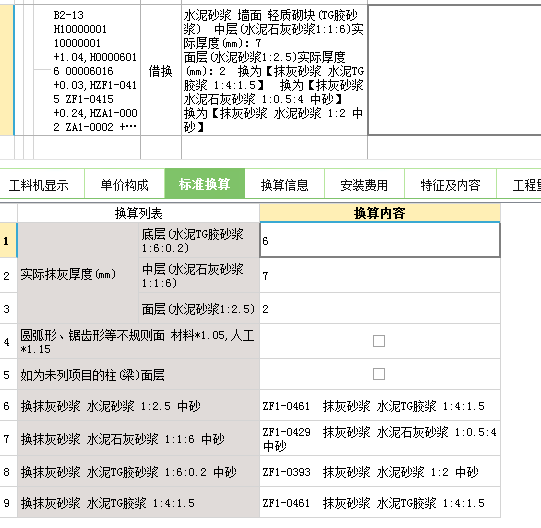Click 底层(水泥TG胶砂浆1:6:0.2) label

pyautogui.click(x=199, y=240)
